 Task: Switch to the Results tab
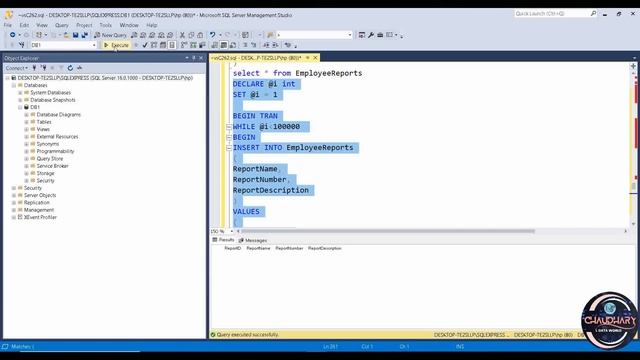pyautogui.click(x=223, y=240)
